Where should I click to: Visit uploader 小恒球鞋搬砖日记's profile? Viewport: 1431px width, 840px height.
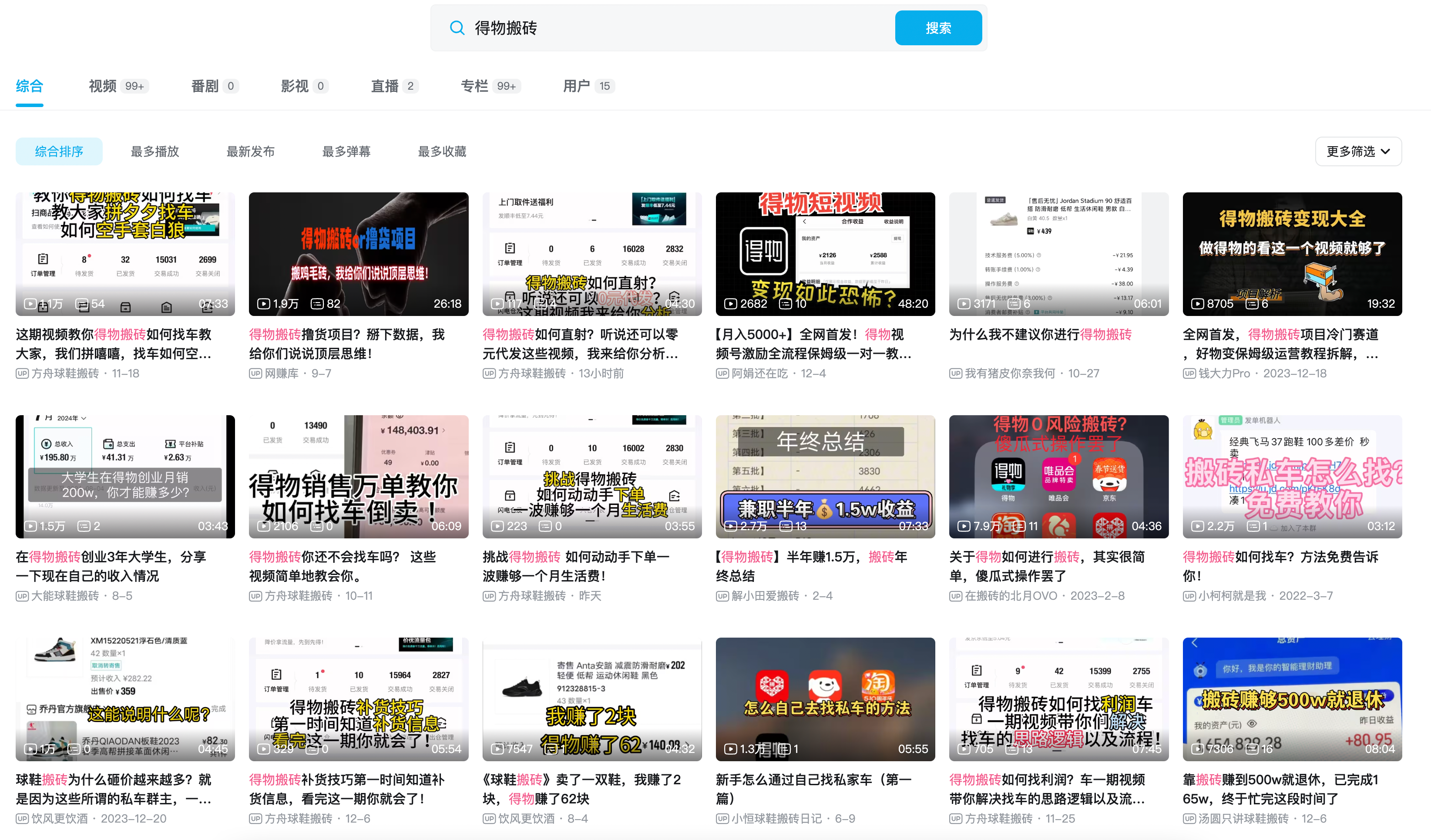776,818
